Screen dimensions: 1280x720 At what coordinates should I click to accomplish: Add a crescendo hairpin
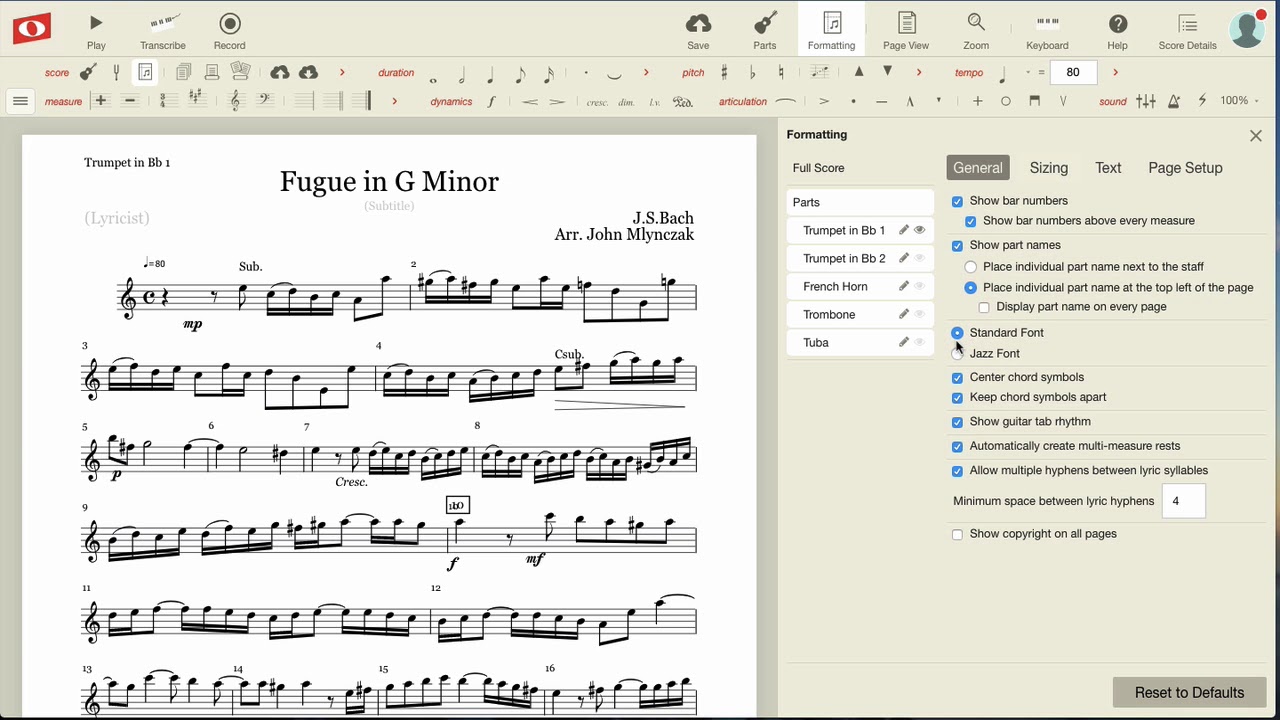tap(530, 101)
